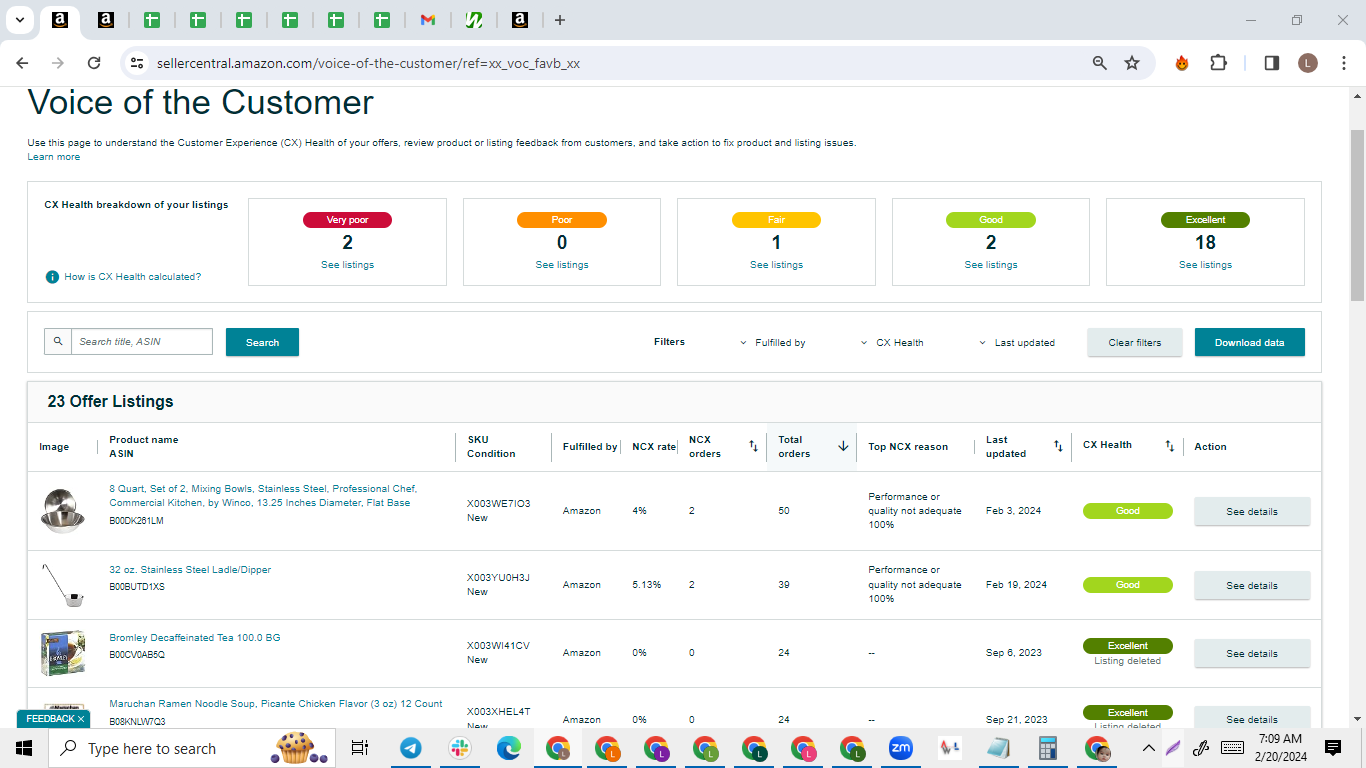
Task: Sort by Total orders arrow
Action: 843,446
